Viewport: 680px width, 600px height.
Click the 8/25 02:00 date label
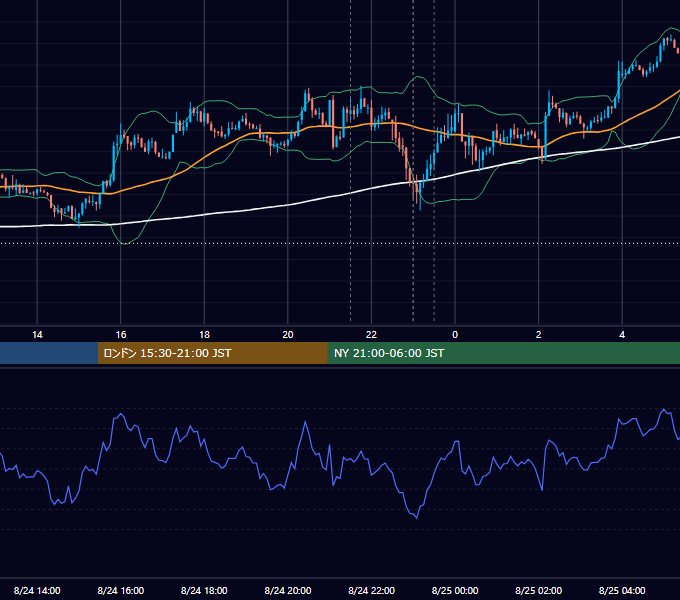tap(539, 590)
